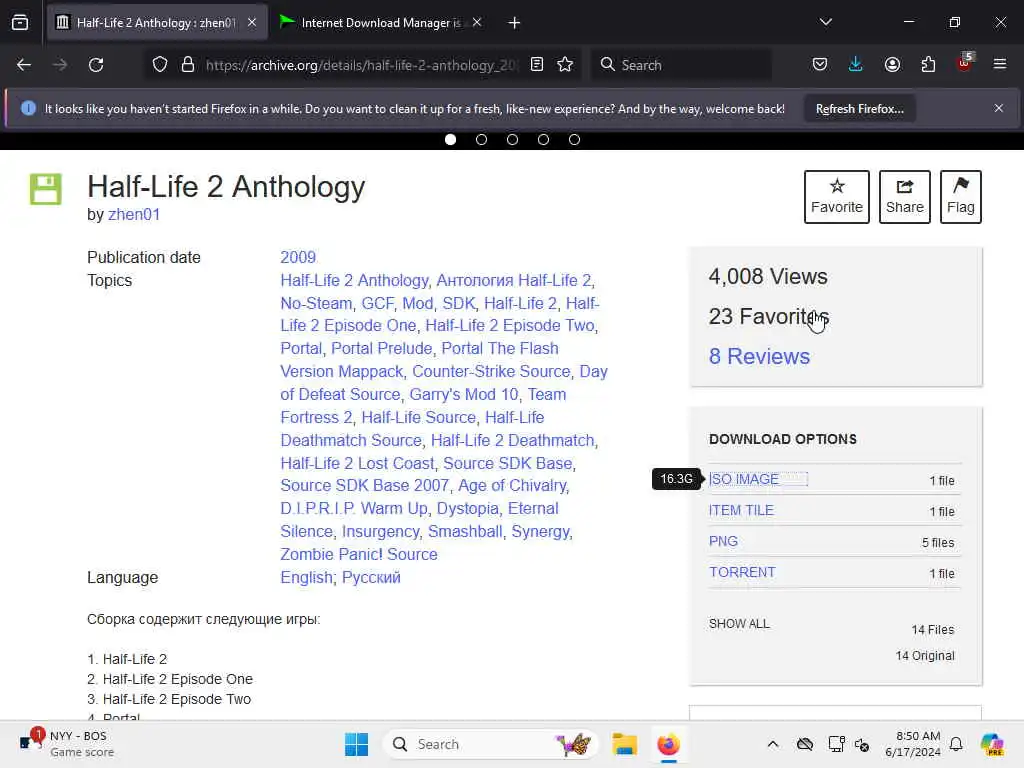Open the Zombie Panic! Source topic link
This screenshot has width=1024, height=768.
[359, 554]
